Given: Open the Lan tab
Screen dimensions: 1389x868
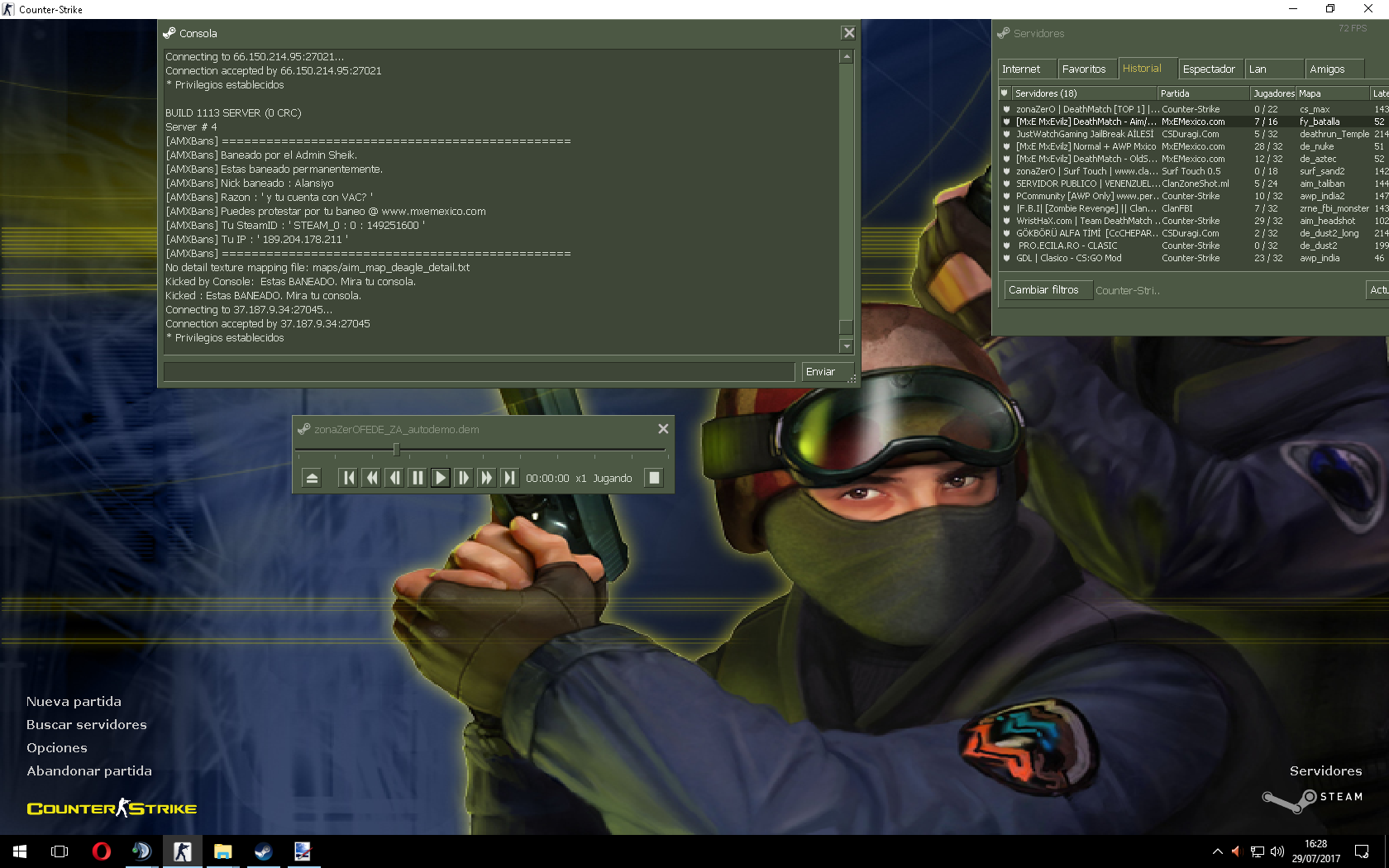Looking at the screenshot, I should coord(1273,69).
